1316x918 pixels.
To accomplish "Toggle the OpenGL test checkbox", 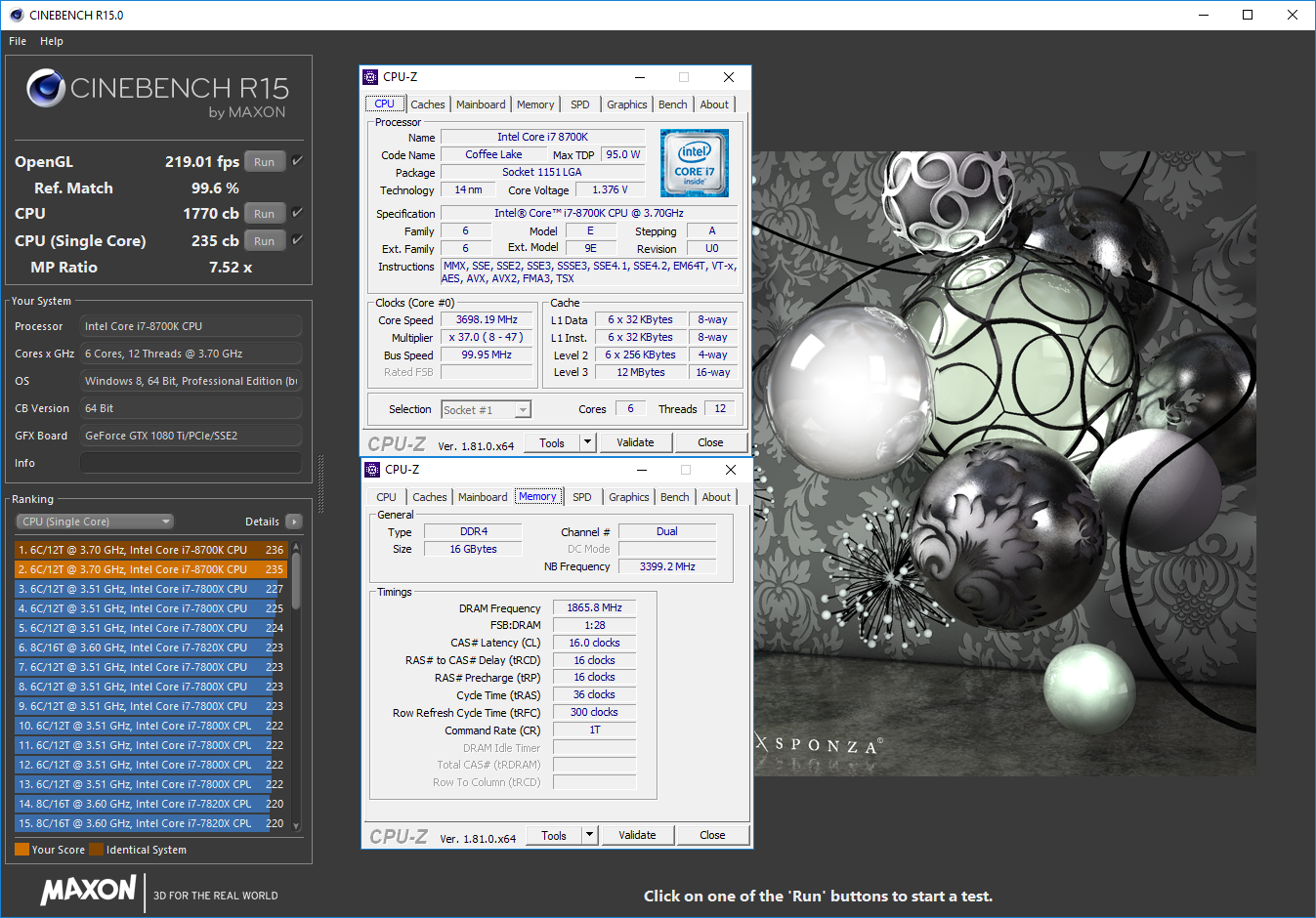I will tap(297, 161).
